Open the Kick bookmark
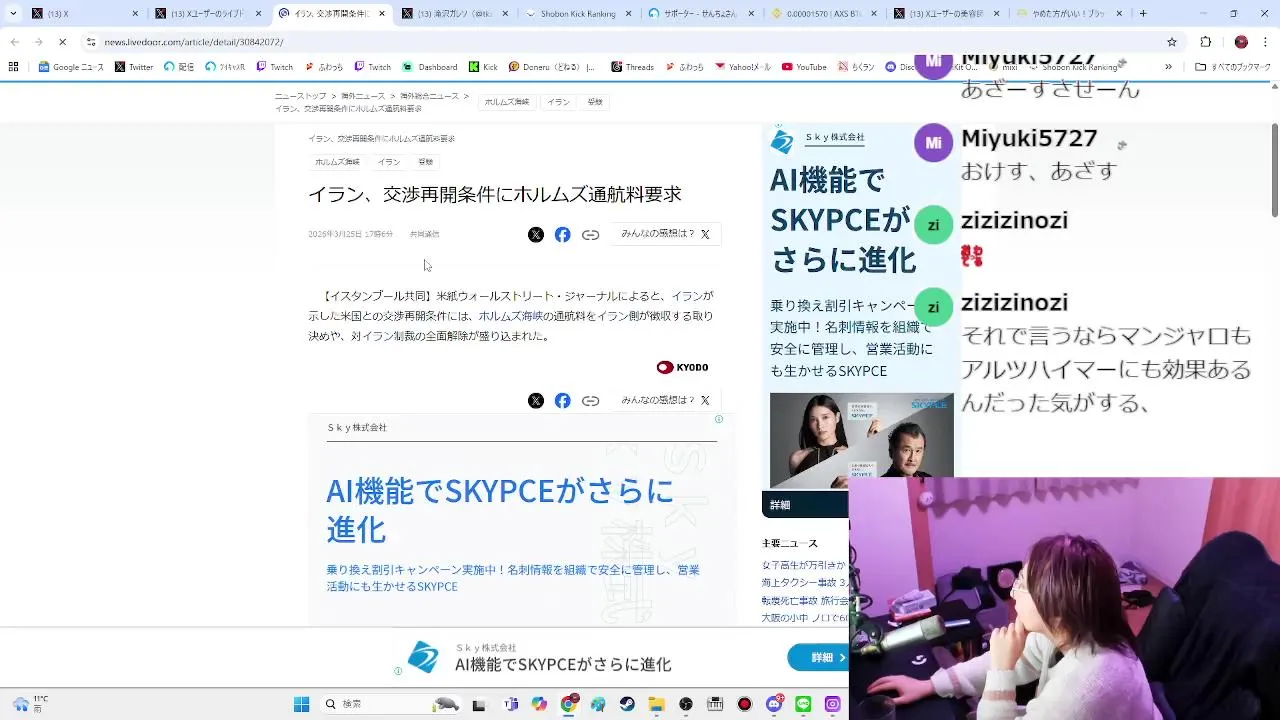The image size is (1280, 720). coord(483,67)
